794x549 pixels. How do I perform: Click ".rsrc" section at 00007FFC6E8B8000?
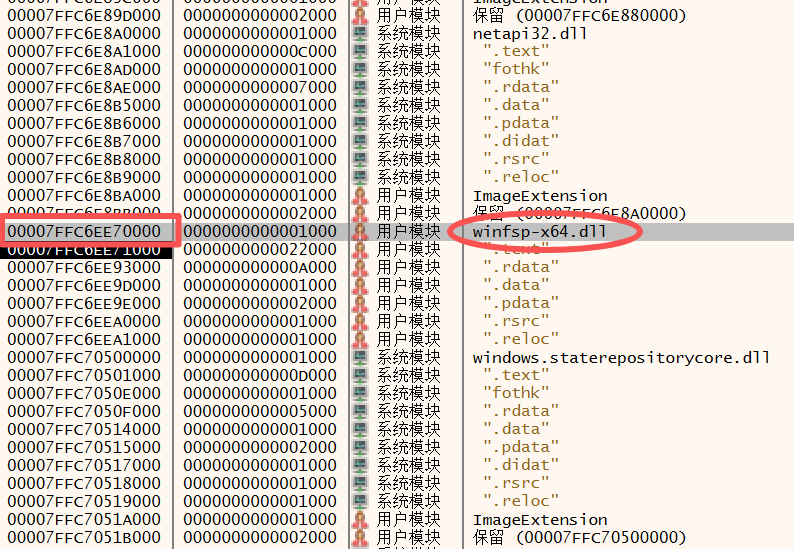click(x=515, y=159)
